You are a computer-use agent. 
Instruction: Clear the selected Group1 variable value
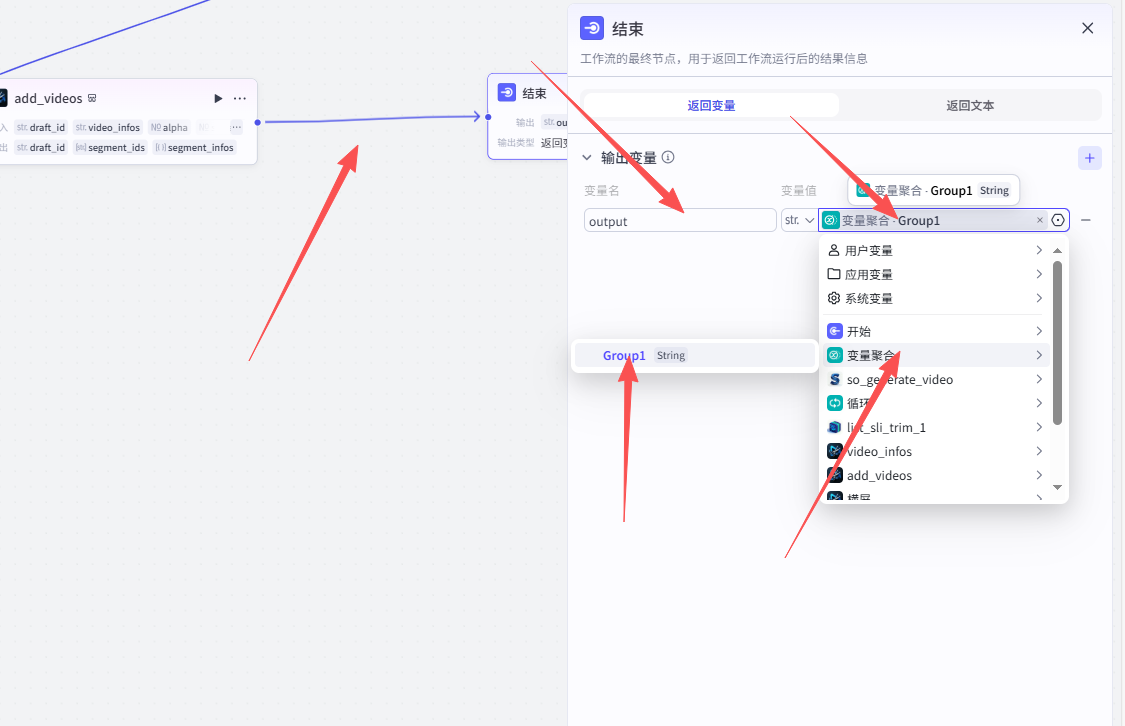[1039, 220]
